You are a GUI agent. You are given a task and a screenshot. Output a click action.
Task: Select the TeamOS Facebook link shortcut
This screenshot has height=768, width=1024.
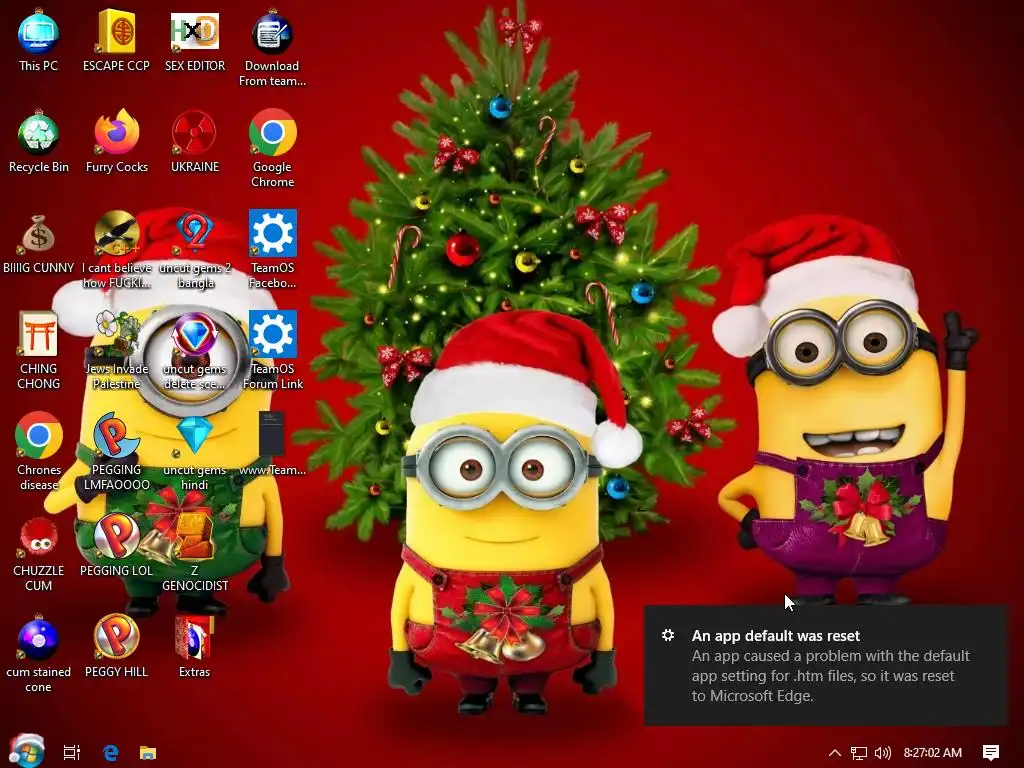tap(272, 250)
